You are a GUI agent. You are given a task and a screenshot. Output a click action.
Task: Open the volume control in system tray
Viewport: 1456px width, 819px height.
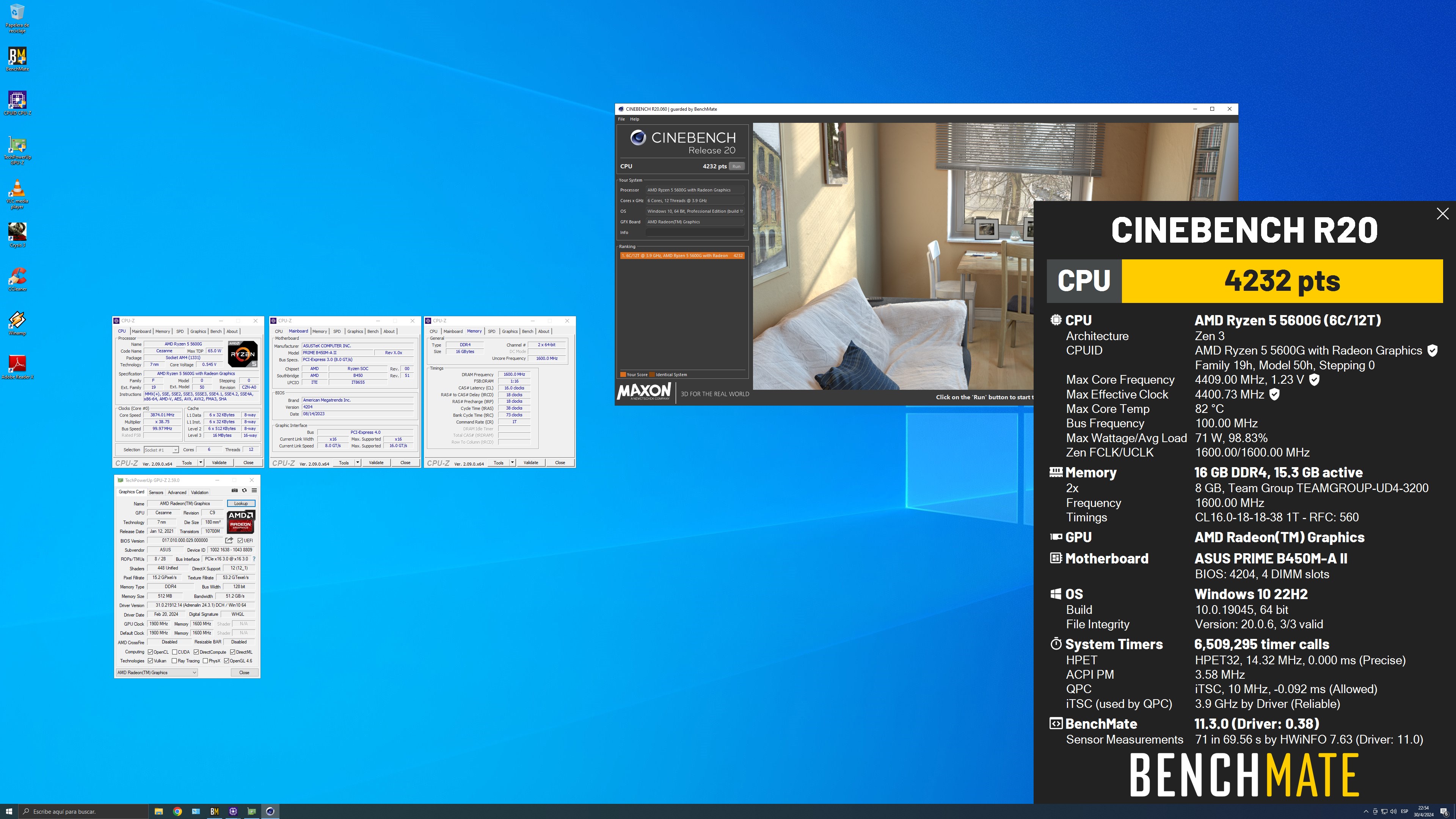pos(1393,812)
